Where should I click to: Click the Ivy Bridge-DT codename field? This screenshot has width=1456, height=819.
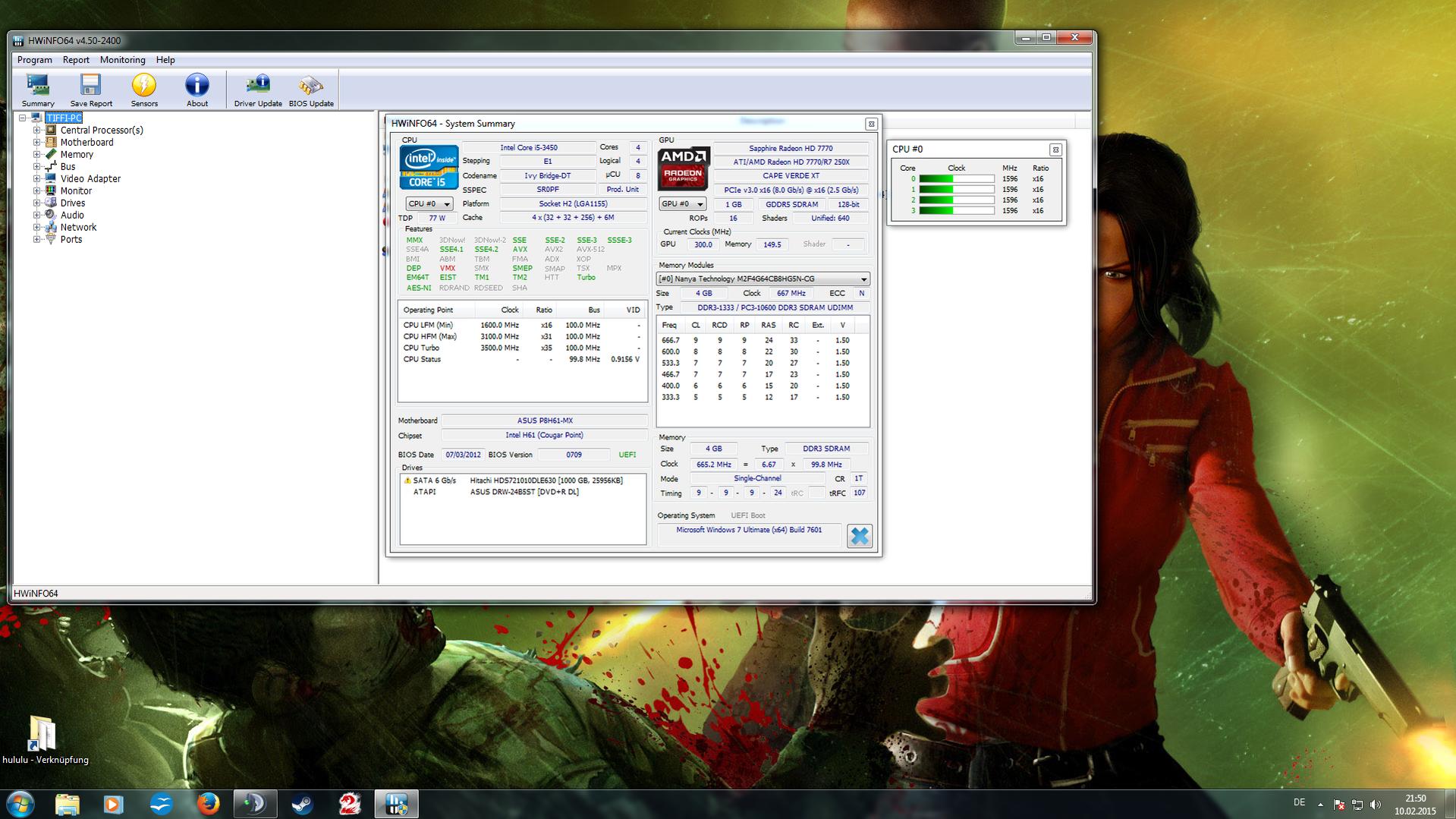(x=548, y=175)
